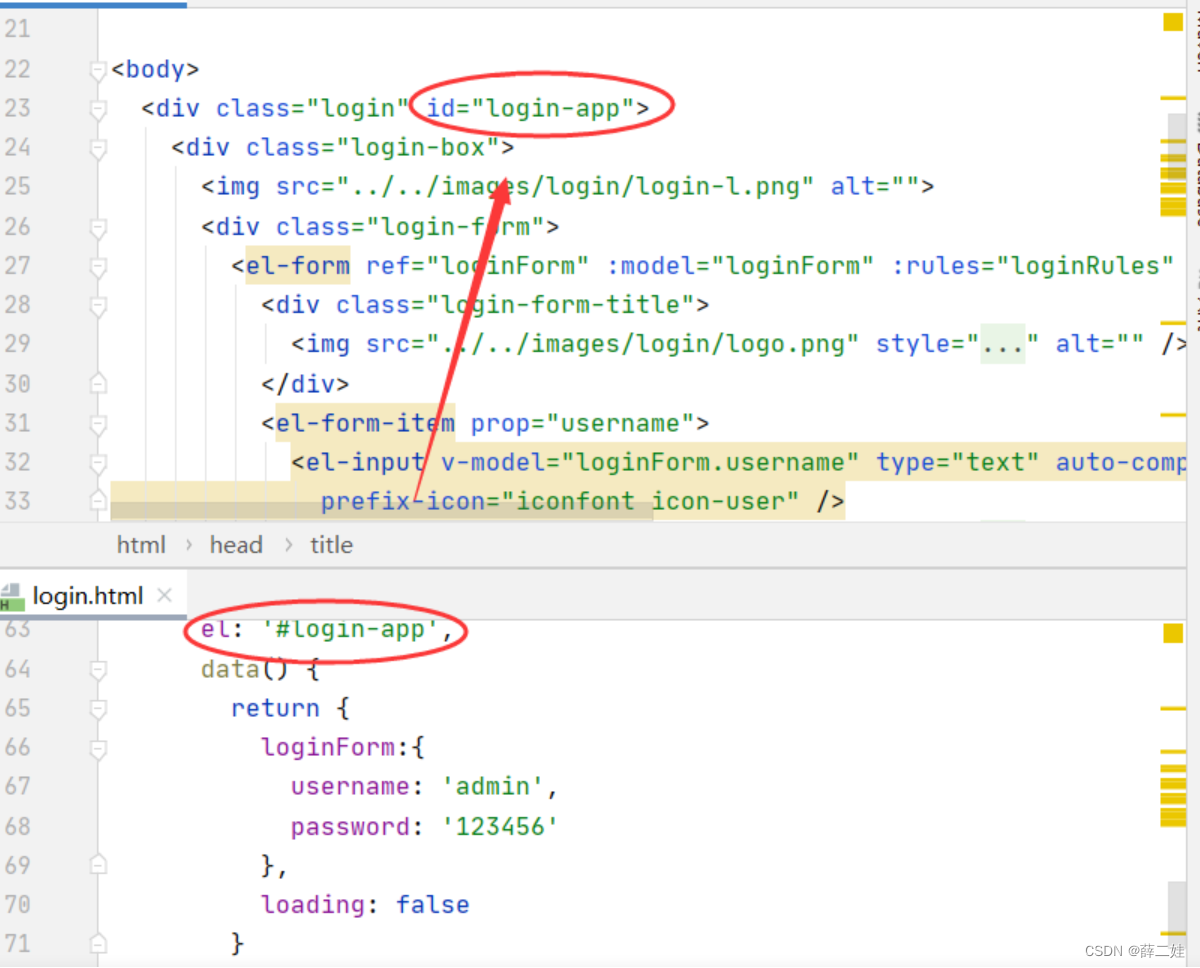Collapse the return block fold on line 65
1200x968 pixels.
point(98,709)
